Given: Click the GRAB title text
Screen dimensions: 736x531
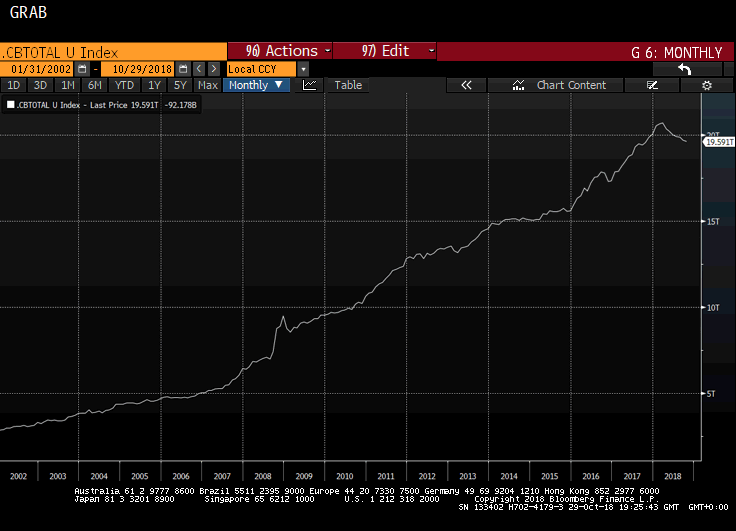Looking at the screenshot, I should point(28,12).
